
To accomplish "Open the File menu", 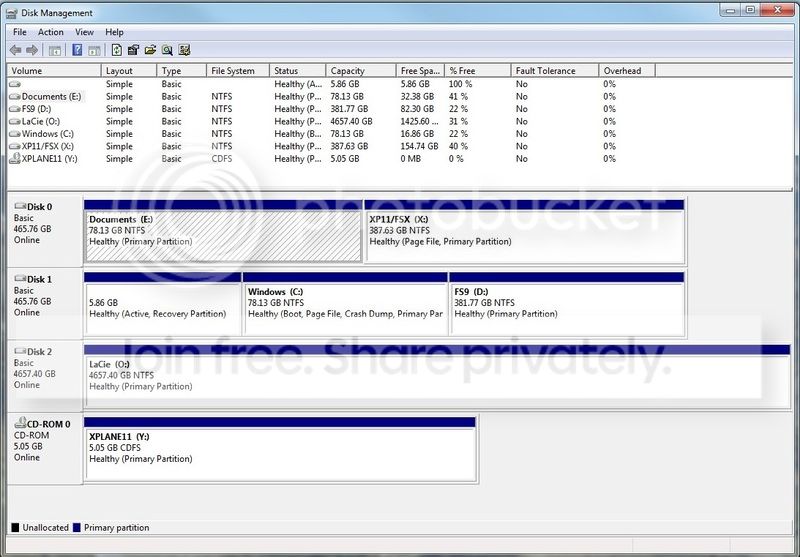I will pos(20,32).
